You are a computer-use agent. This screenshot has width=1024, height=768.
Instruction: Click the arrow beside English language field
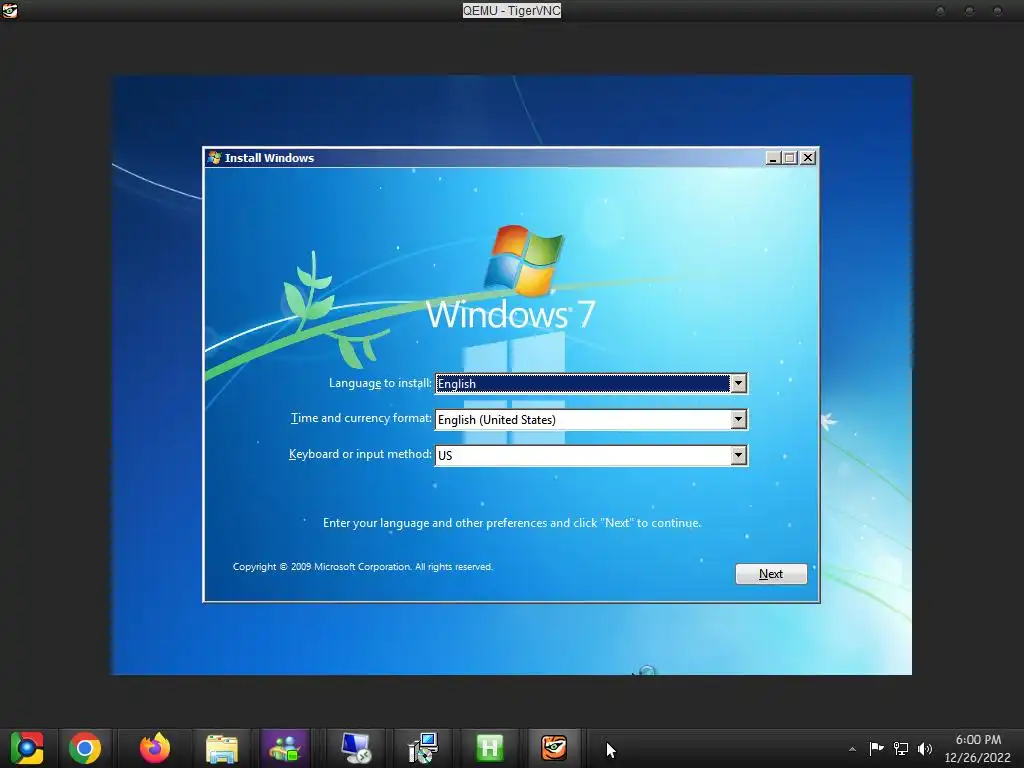738,383
